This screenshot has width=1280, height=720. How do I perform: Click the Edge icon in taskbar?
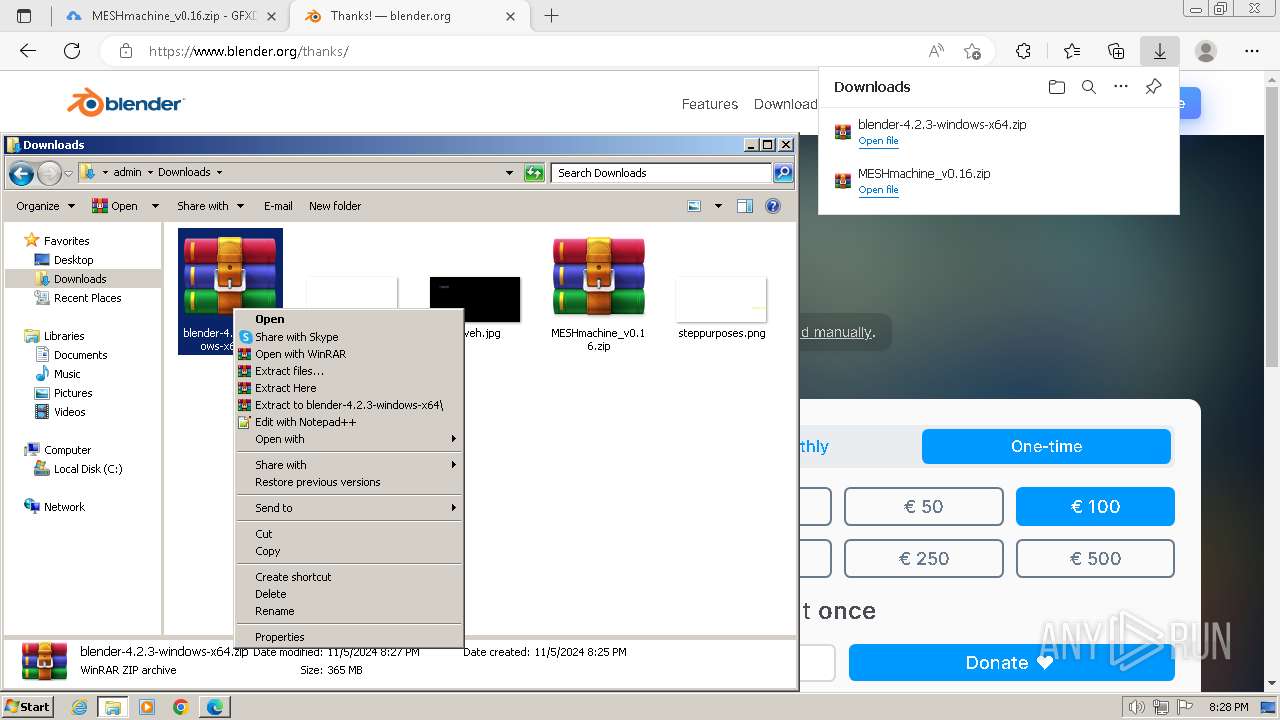(x=215, y=707)
